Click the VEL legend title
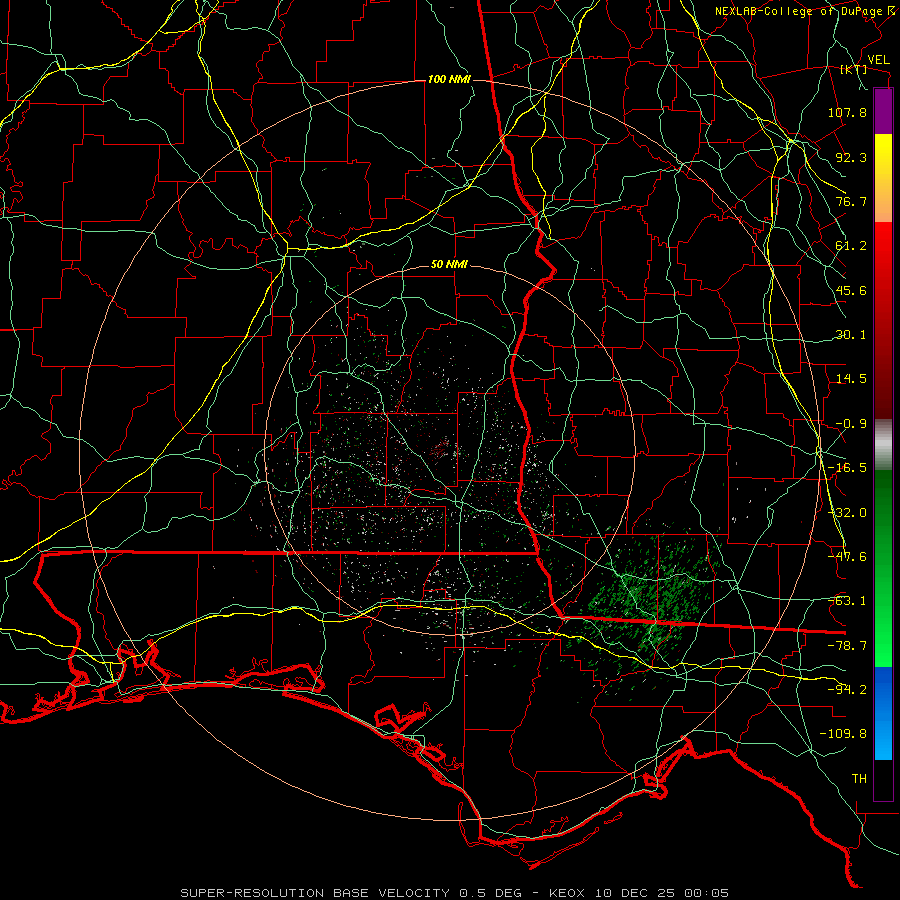 (x=878, y=60)
